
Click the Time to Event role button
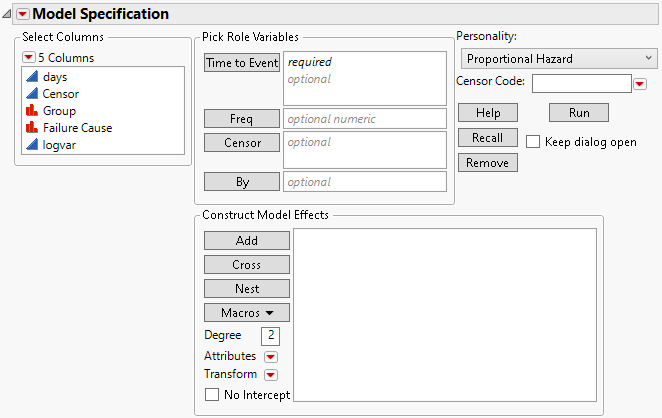241,63
